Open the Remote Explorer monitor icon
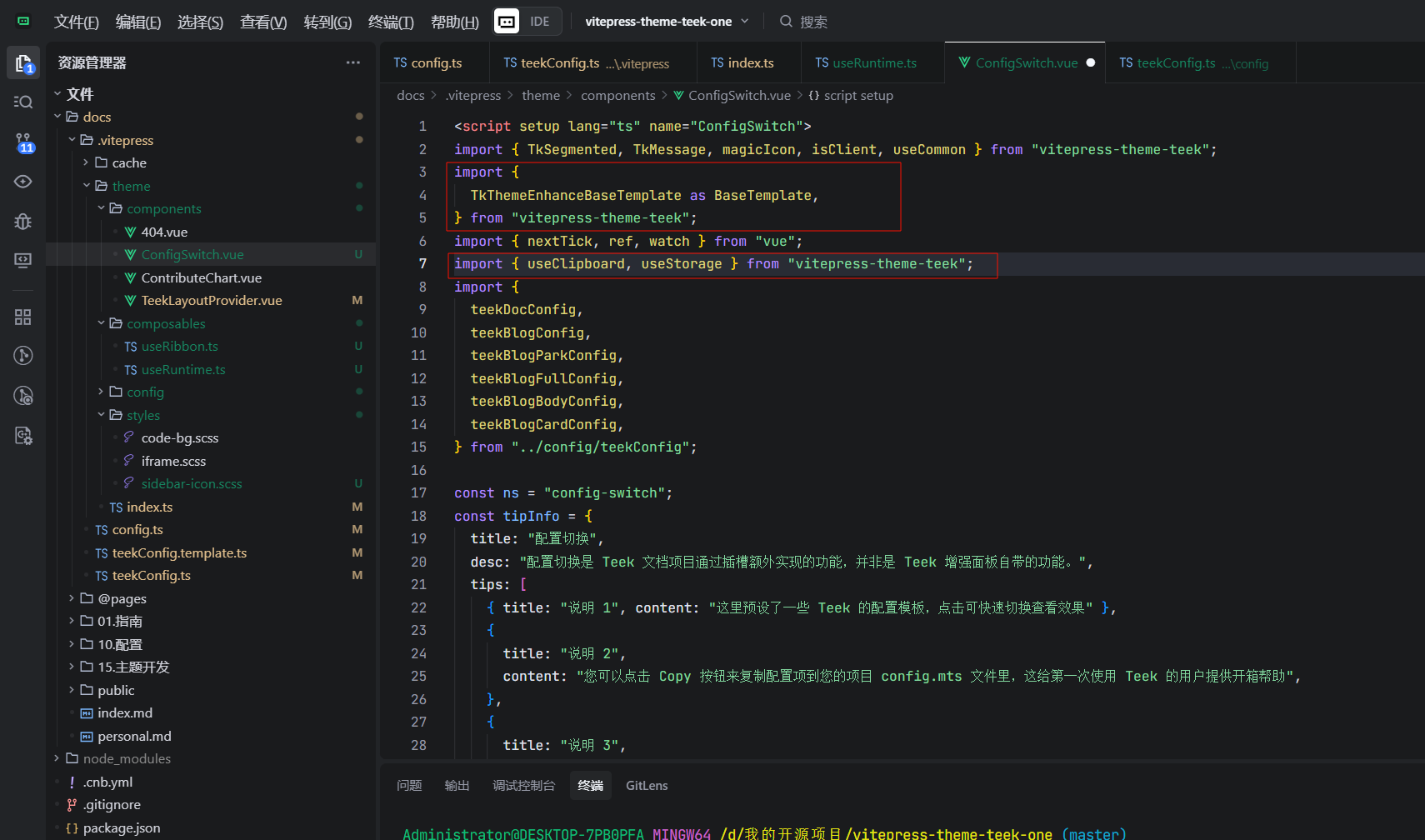Viewport: 1425px width, 840px height. [x=23, y=260]
